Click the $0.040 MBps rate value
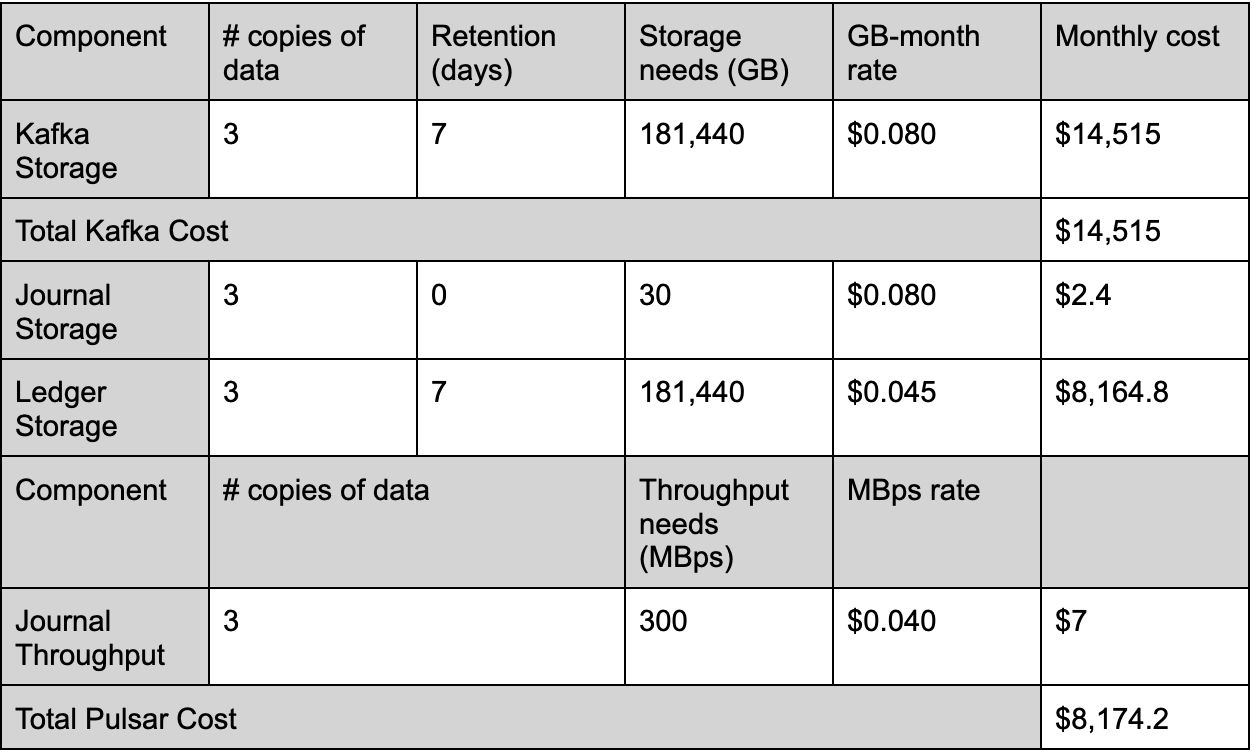Viewport: 1252px width, 752px height. click(891, 621)
